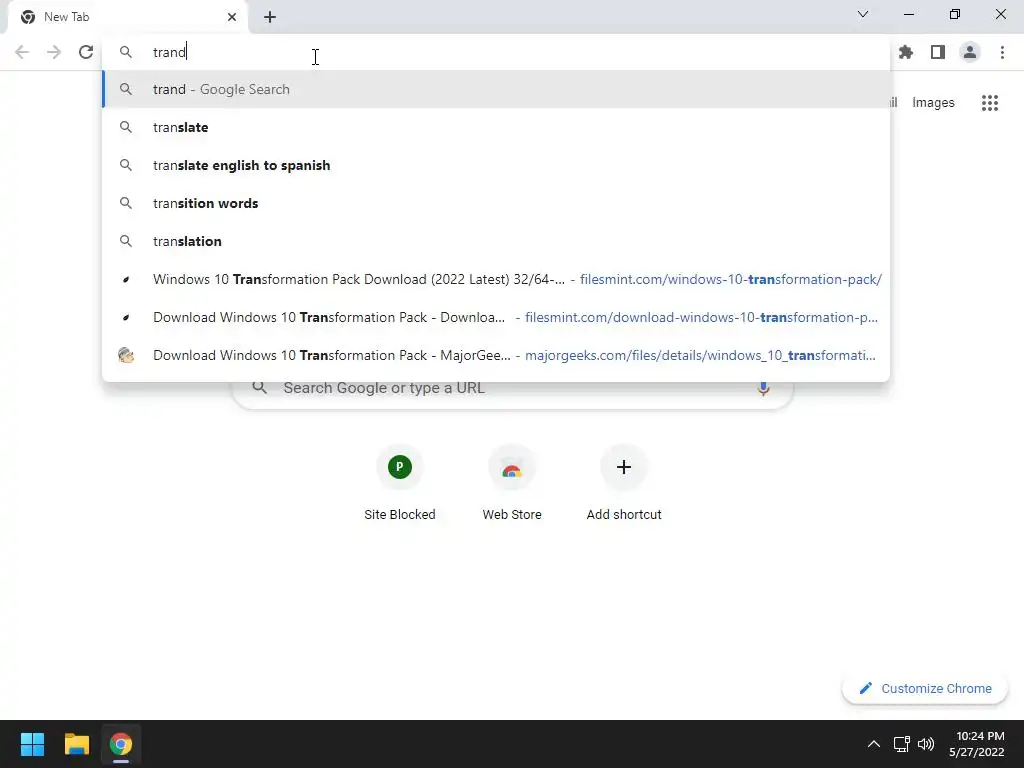
Task: Choose the 'transition words' suggestion
Action: pyautogui.click(x=496, y=203)
